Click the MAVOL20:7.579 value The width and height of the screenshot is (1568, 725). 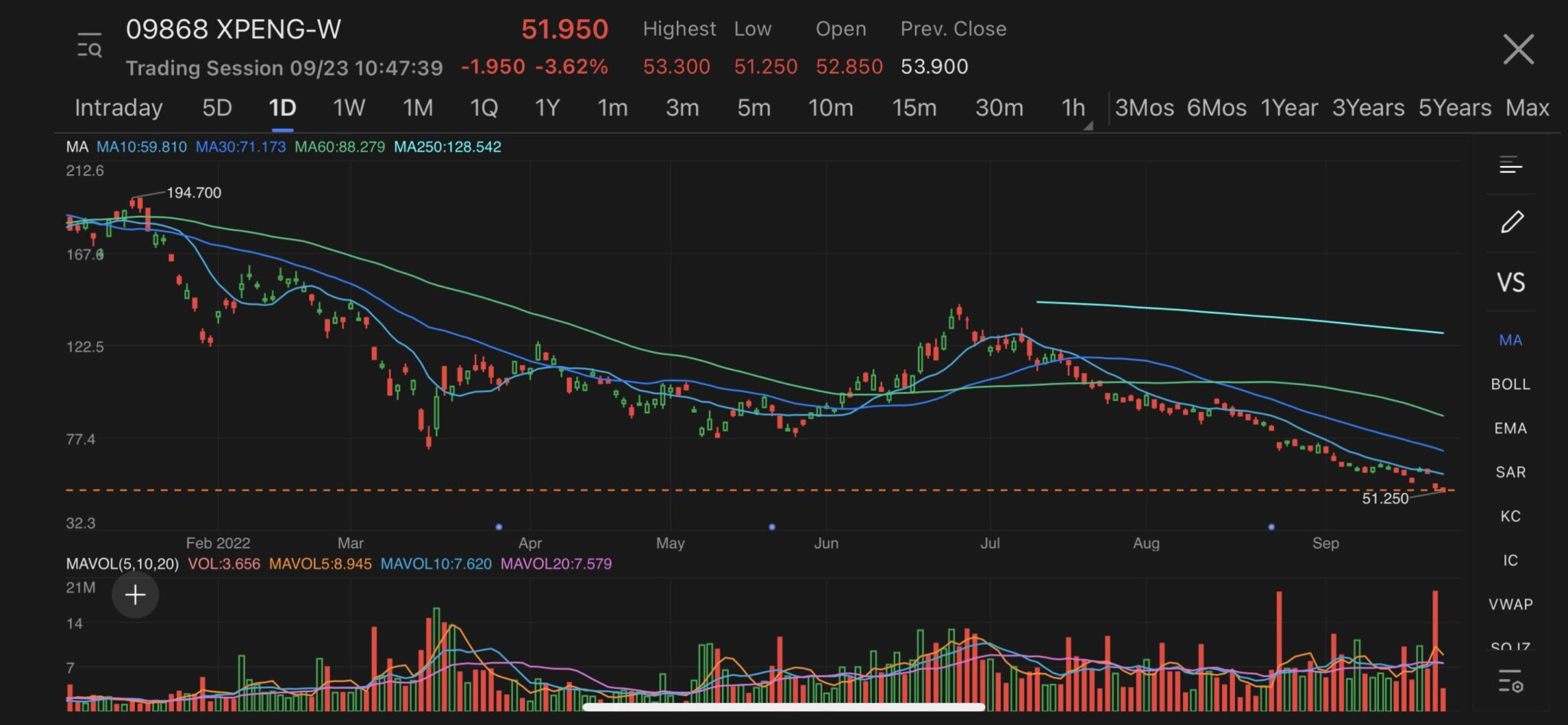point(556,564)
